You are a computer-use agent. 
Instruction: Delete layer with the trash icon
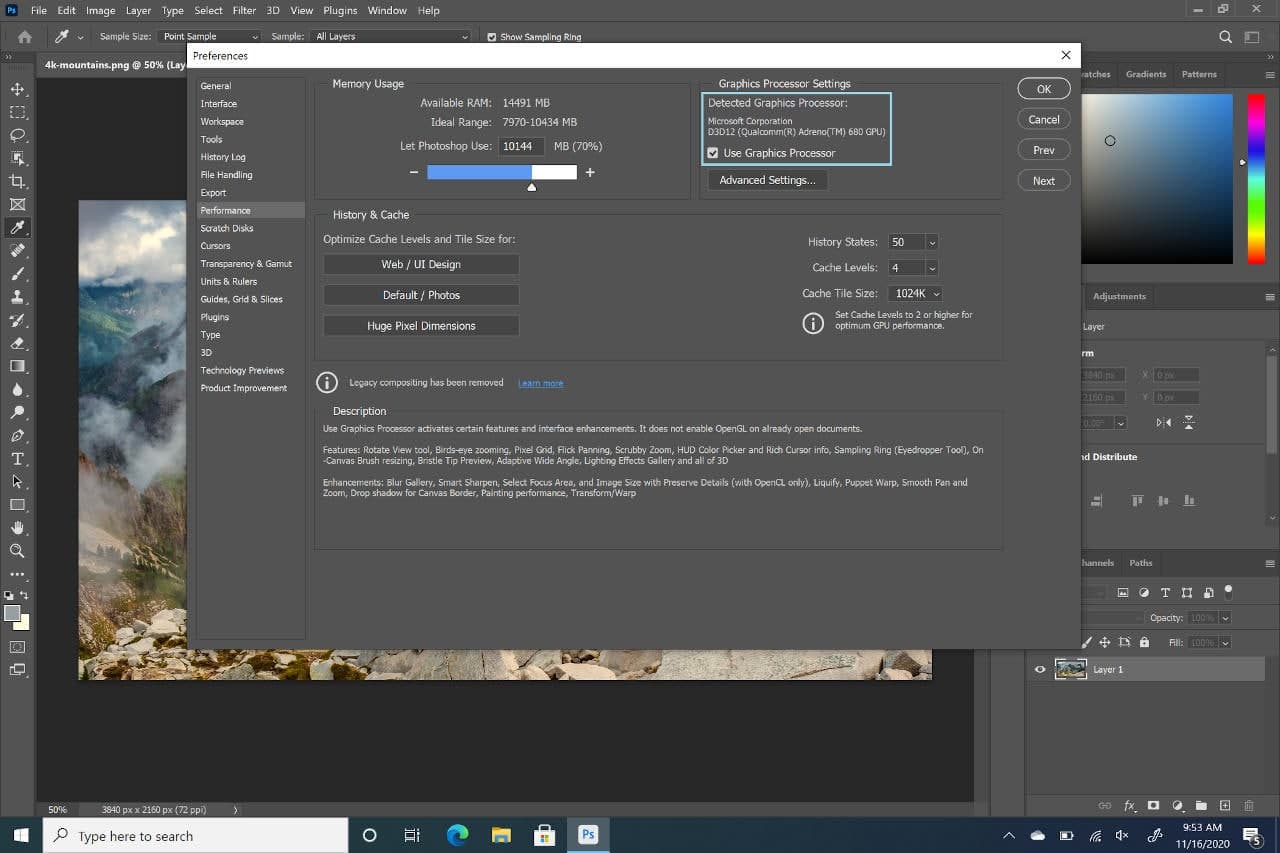click(x=1247, y=805)
